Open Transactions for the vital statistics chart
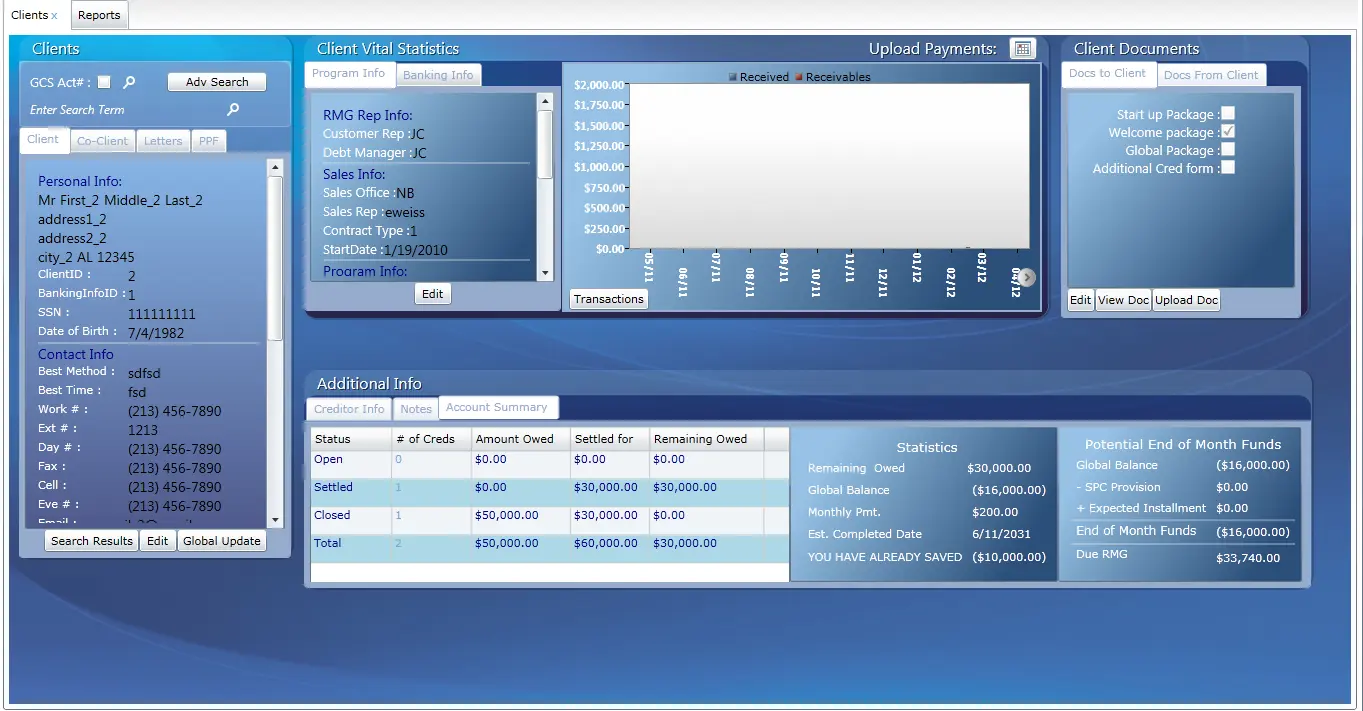The height and width of the screenshot is (711, 1363). (x=608, y=298)
